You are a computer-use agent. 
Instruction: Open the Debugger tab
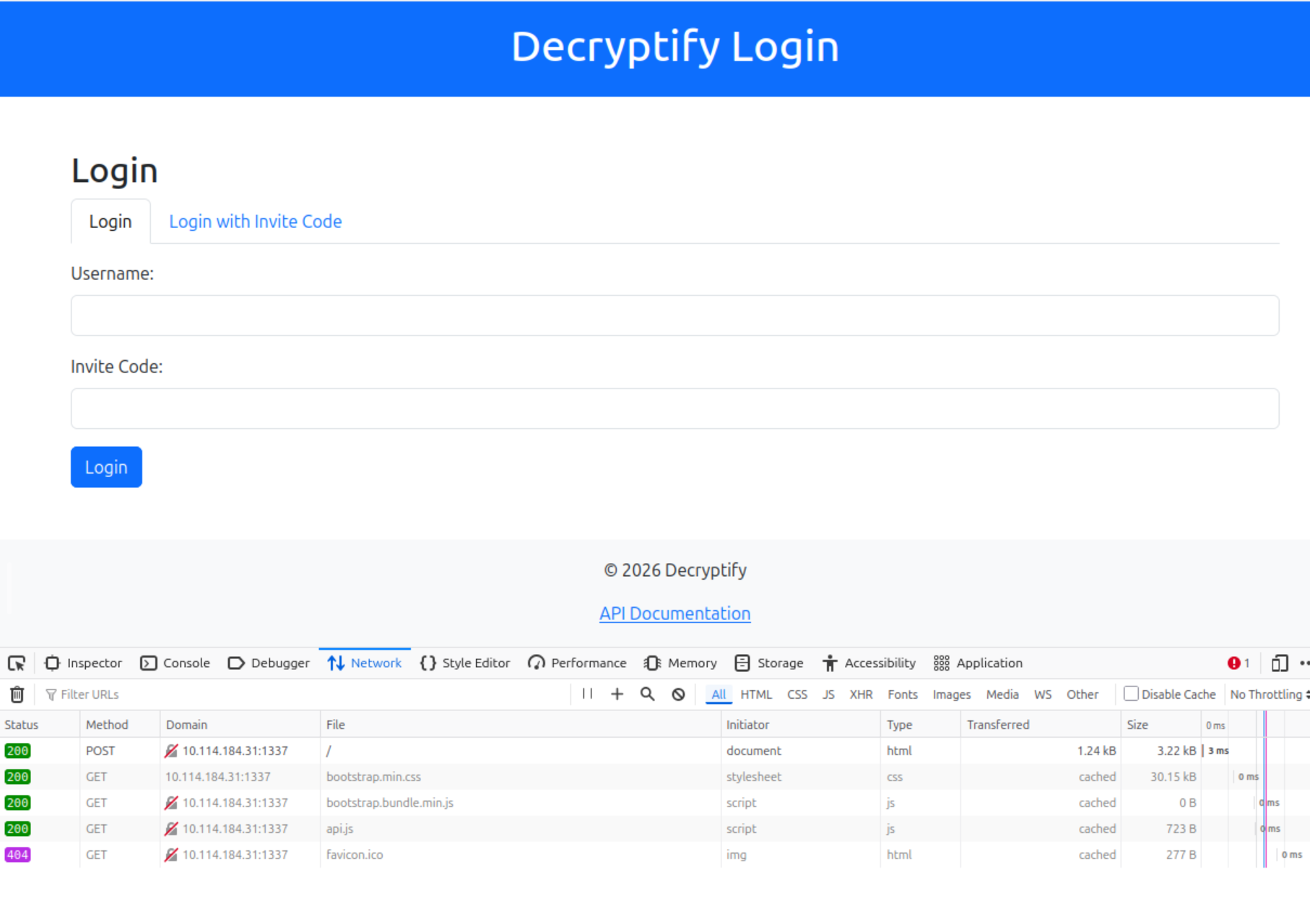[x=269, y=663]
